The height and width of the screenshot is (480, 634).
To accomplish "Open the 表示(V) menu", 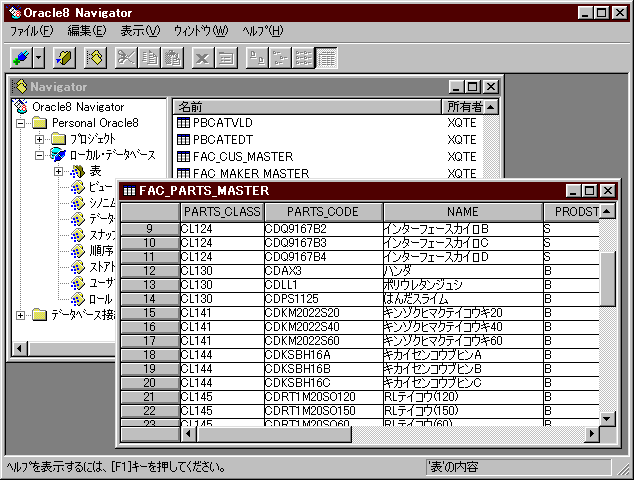I will (x=140, y=31).
